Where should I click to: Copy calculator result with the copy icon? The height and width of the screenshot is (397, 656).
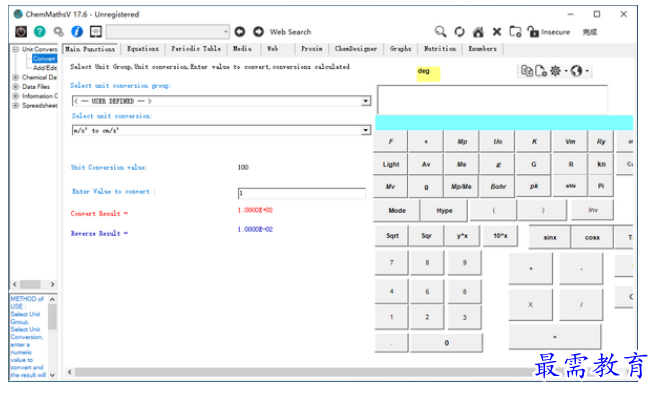pyautogui.click(x=527, y=71)
